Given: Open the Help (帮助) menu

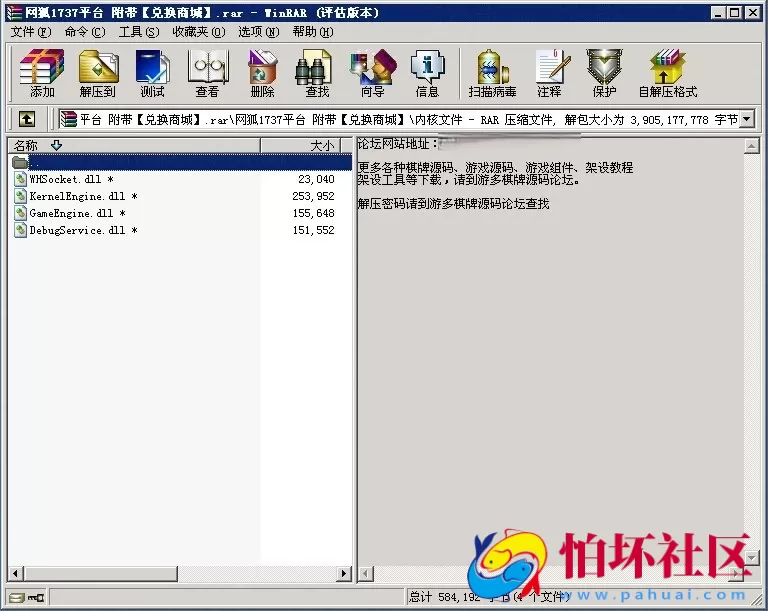Looking at the screenshot, I should coord(313,32).
